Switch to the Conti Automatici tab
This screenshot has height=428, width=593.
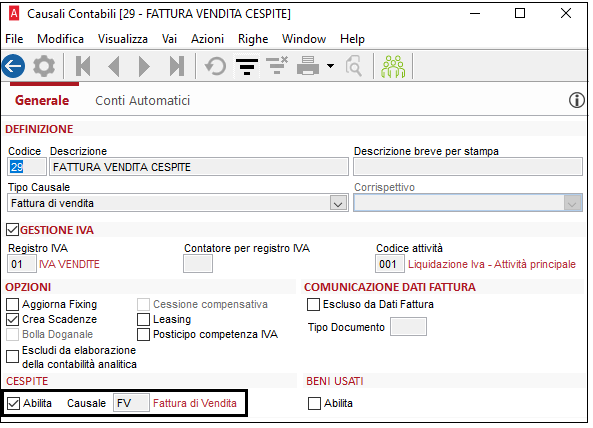[x=143, y=101]
